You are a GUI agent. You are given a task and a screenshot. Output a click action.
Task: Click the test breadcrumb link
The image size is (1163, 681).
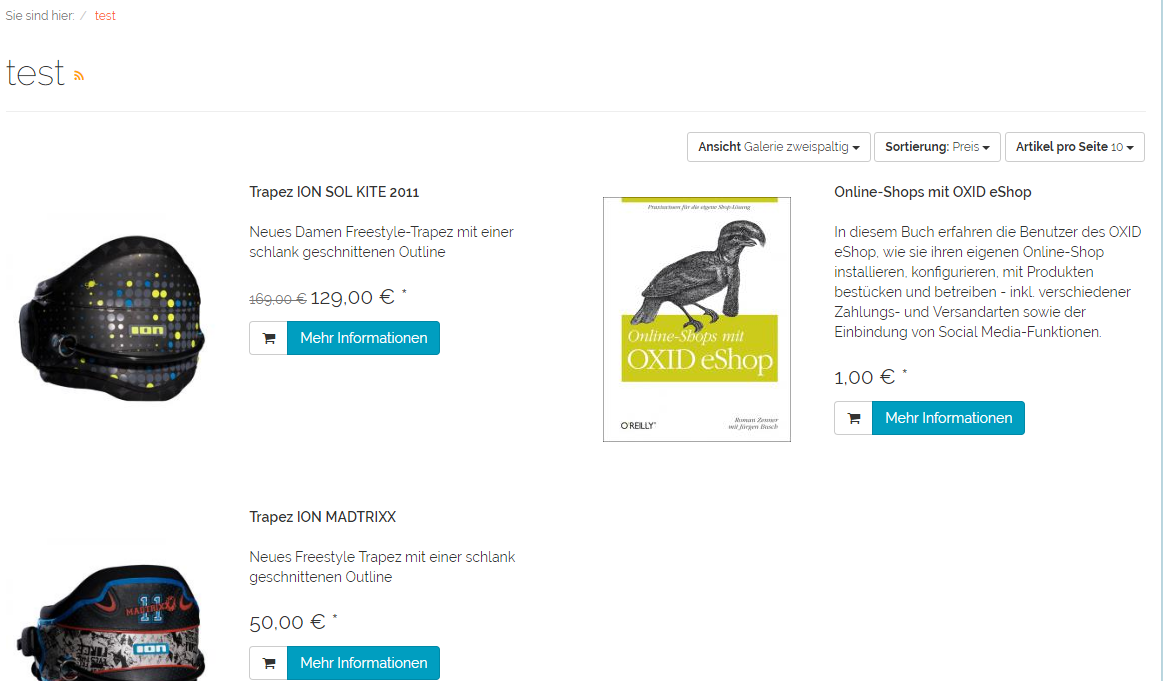pos(105,16)
